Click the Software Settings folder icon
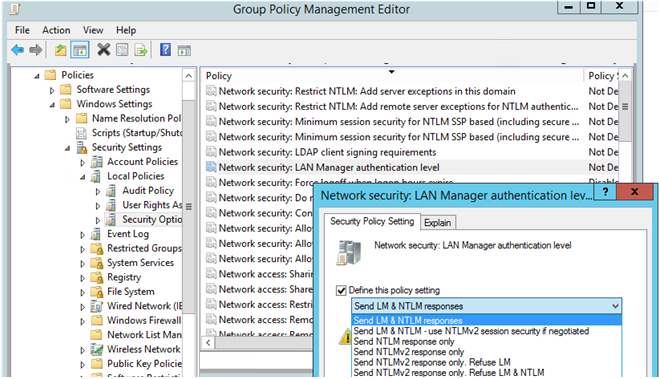This screenshot has width=659, height=379. (x=66, y=89)
